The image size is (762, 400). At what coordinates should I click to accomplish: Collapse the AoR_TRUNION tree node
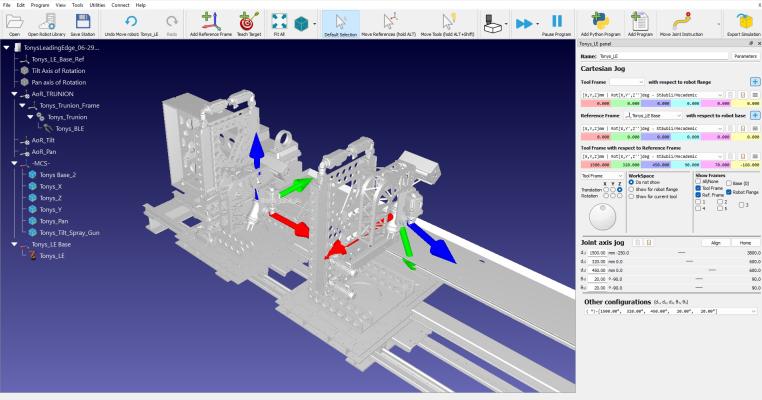14,94
